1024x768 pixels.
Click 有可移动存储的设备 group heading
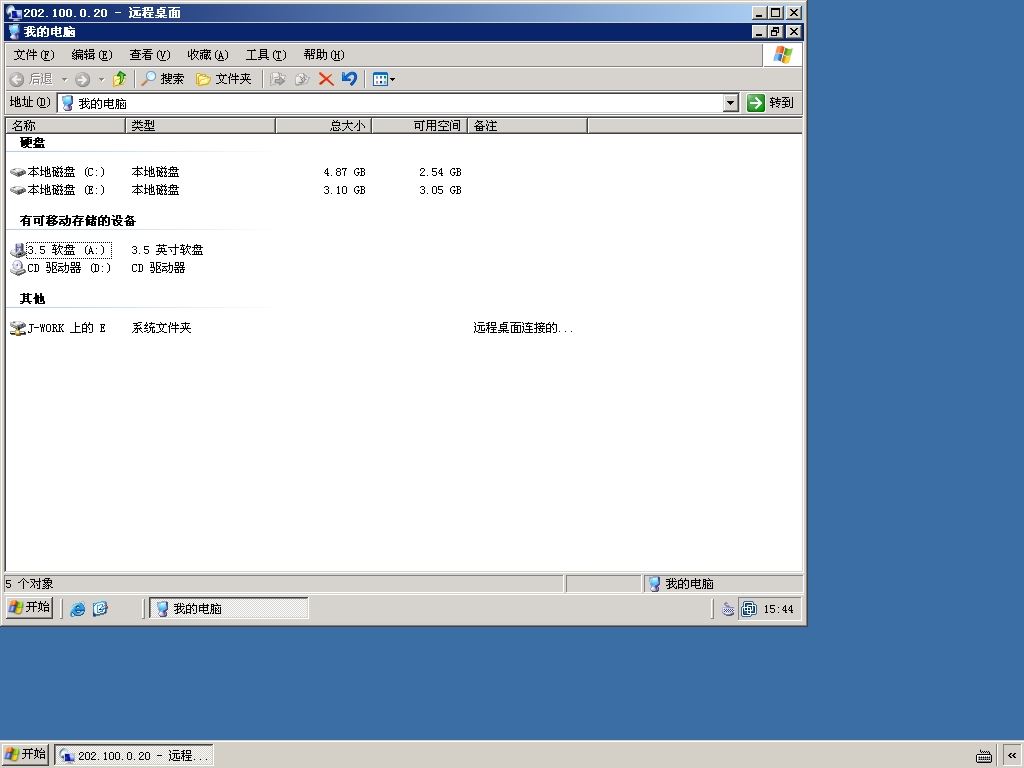click(x=78, y=221)
